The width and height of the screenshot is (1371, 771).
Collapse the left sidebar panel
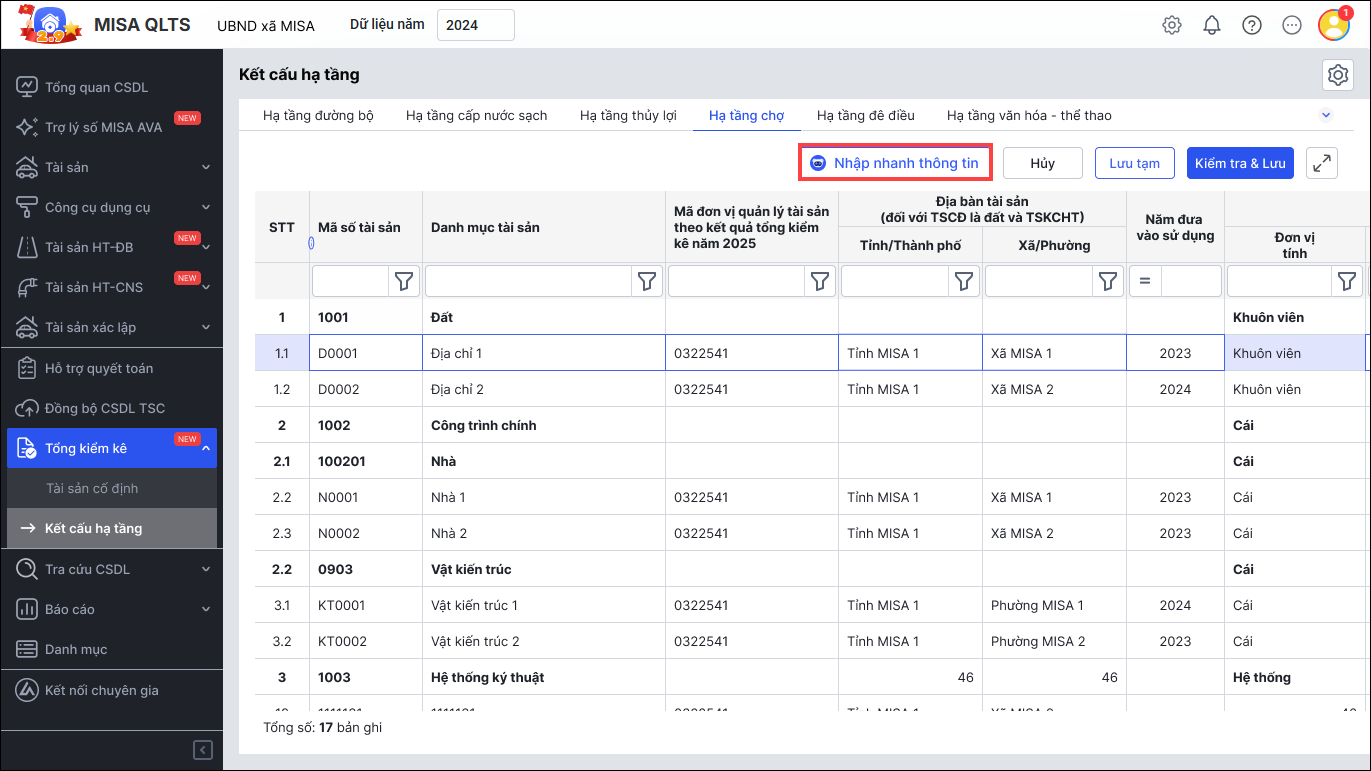[x=203, y=750]
